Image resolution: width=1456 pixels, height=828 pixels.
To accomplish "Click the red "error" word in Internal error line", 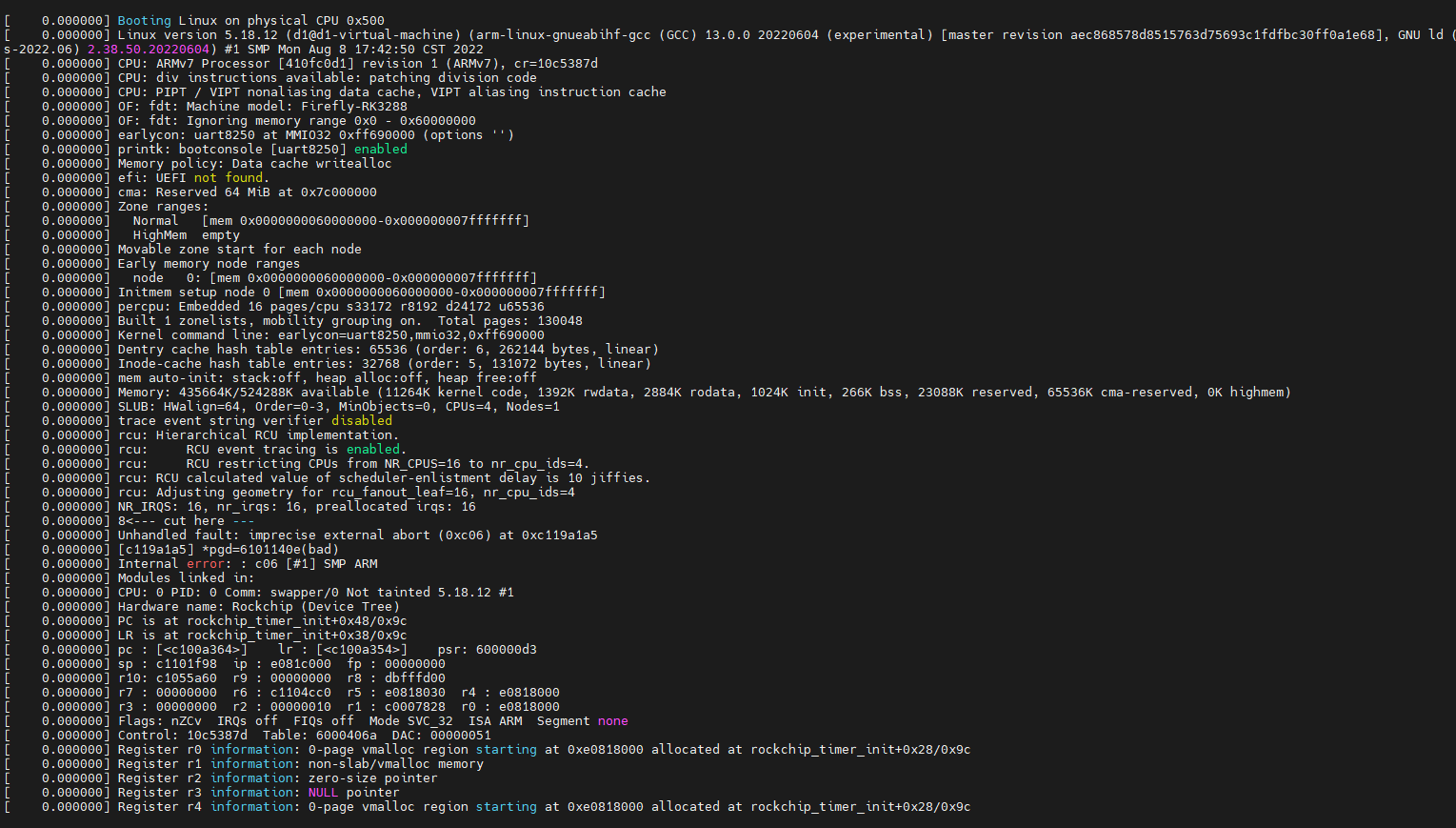I will point(206,563).
